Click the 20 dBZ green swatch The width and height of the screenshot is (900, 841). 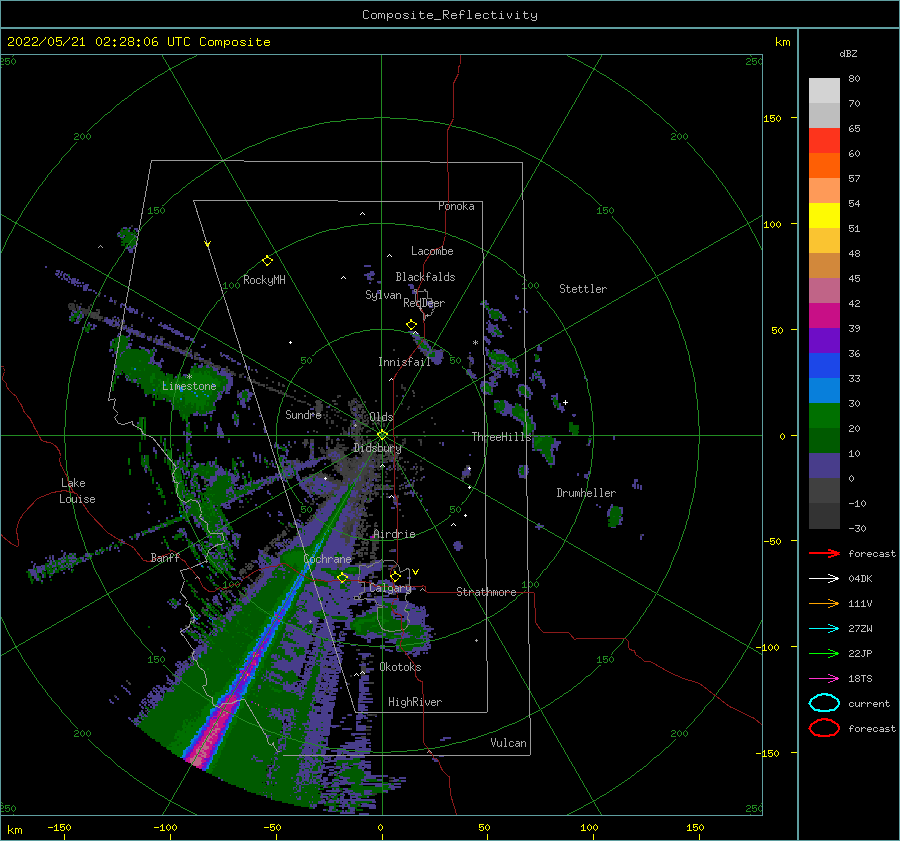tap(824, 440)
